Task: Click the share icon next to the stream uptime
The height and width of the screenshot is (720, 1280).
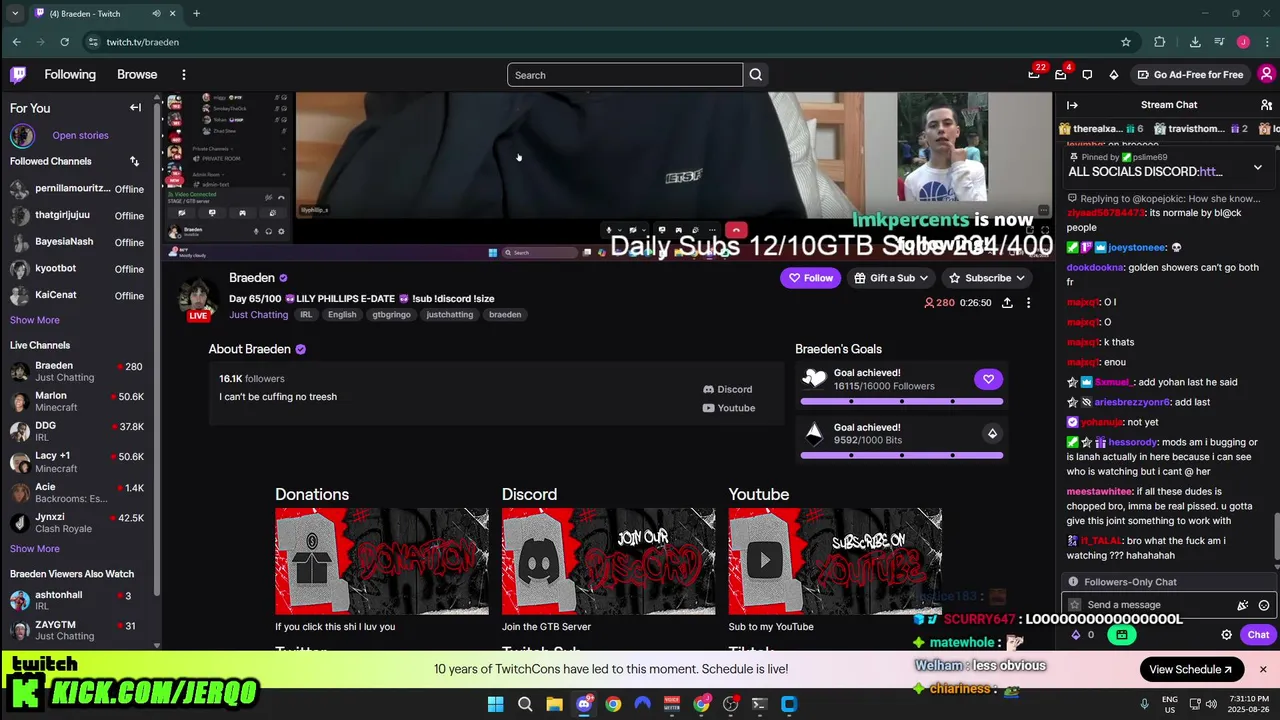Action: pos(1007,303)
